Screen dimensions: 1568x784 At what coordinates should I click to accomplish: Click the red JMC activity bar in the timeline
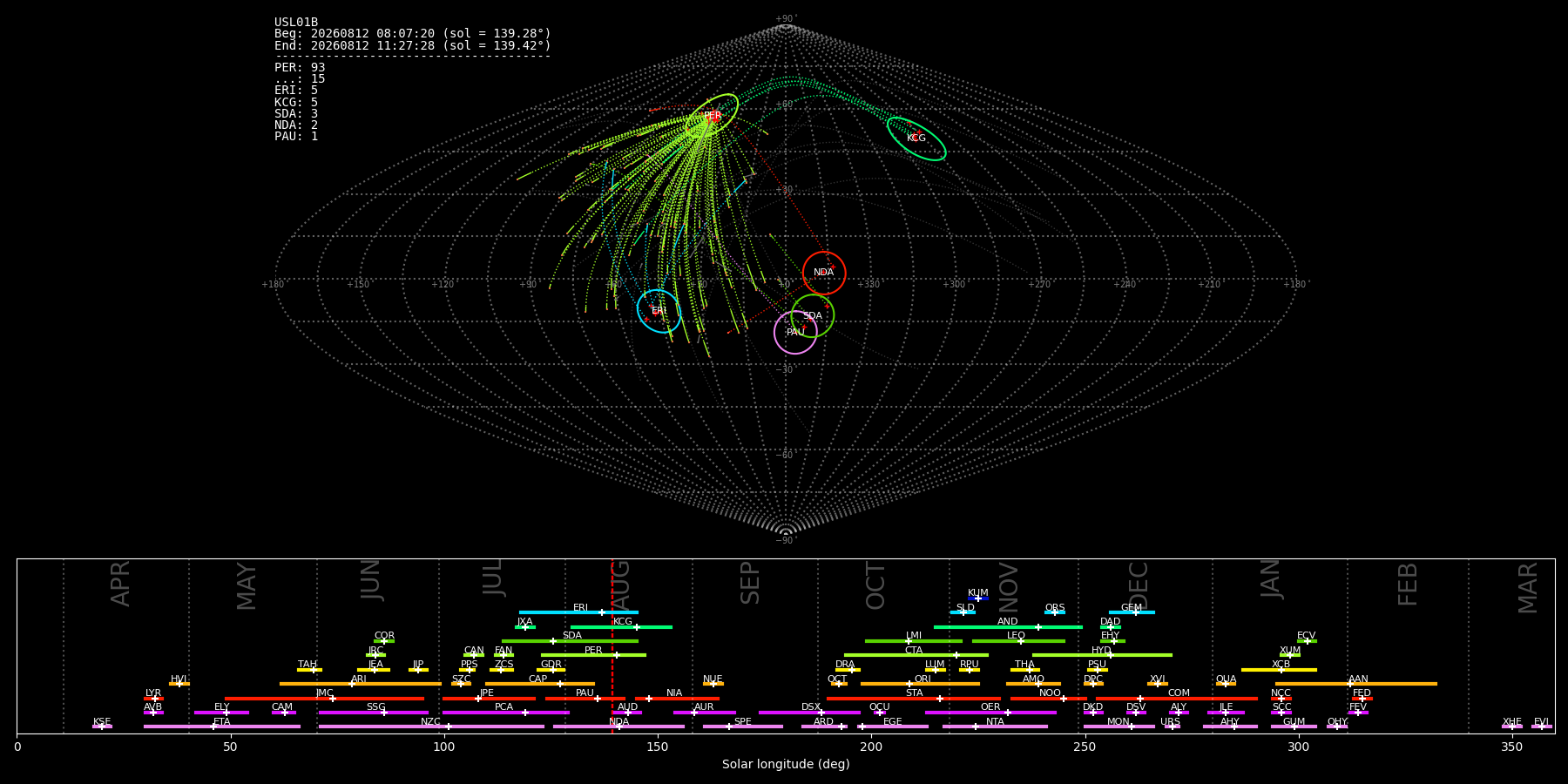[324, 699]
